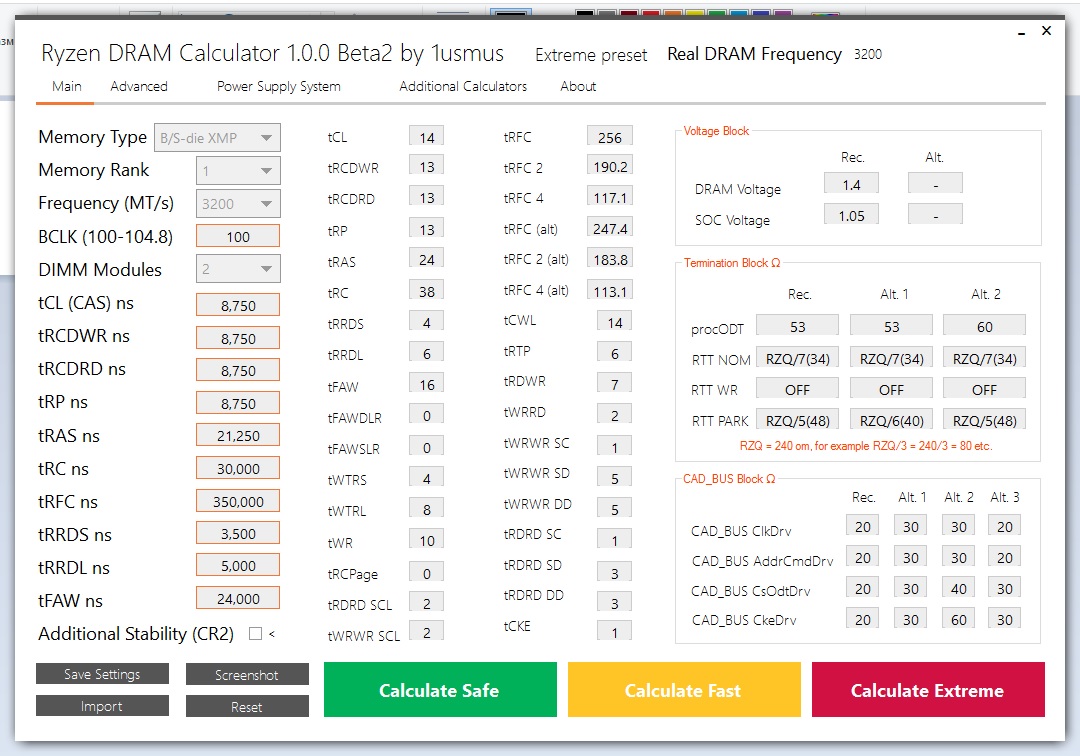This screenshot has height=756, width=1080.
Task: Click the tCL value 14
Action: point(426,137)
